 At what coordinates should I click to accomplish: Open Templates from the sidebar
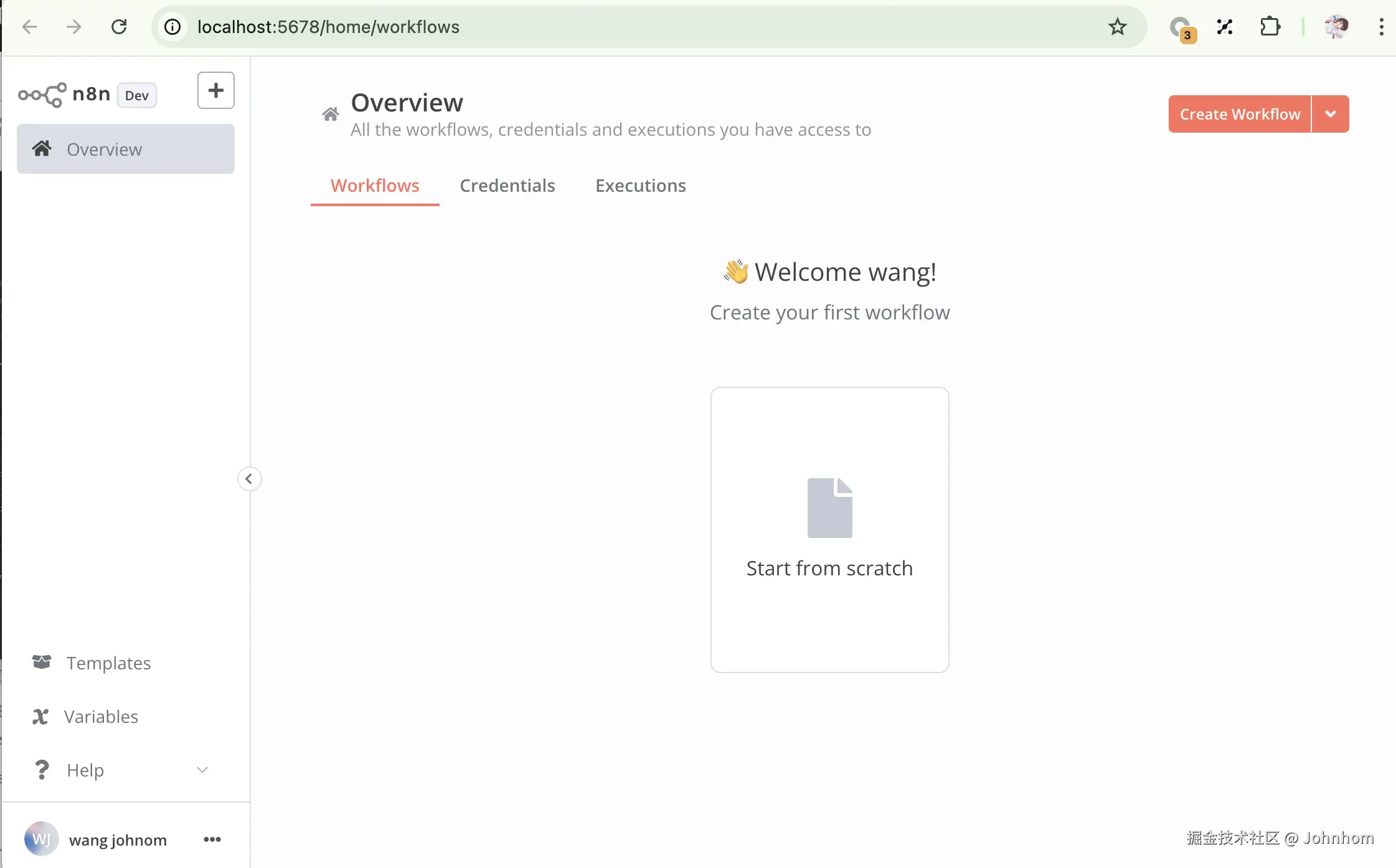point(108,663)
